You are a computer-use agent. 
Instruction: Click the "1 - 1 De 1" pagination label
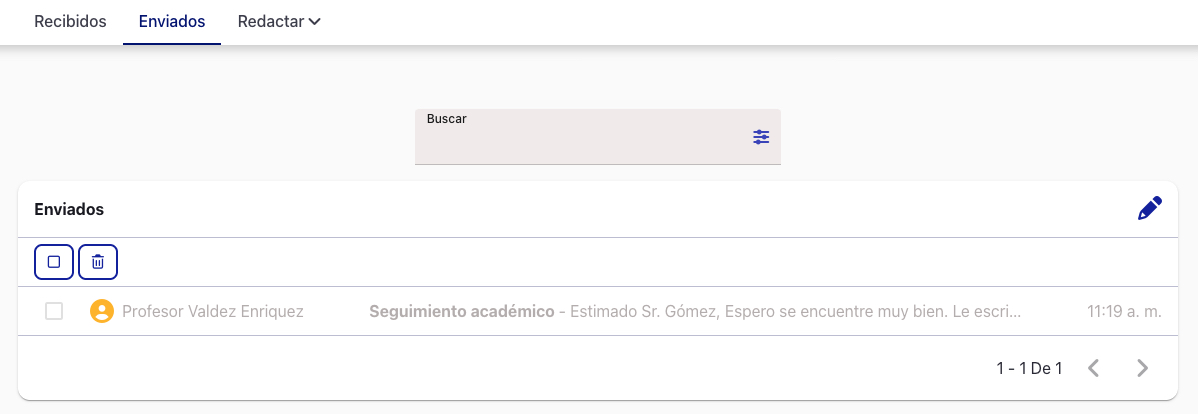tap(1029, 368)
